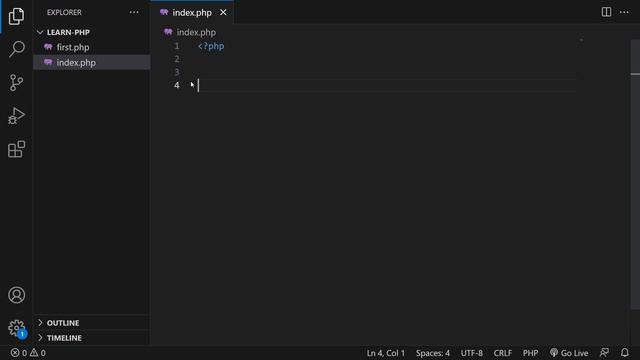Viewport: 640px width, 360px height.
Task: Open the Run and Debug view
Action: 16,116
